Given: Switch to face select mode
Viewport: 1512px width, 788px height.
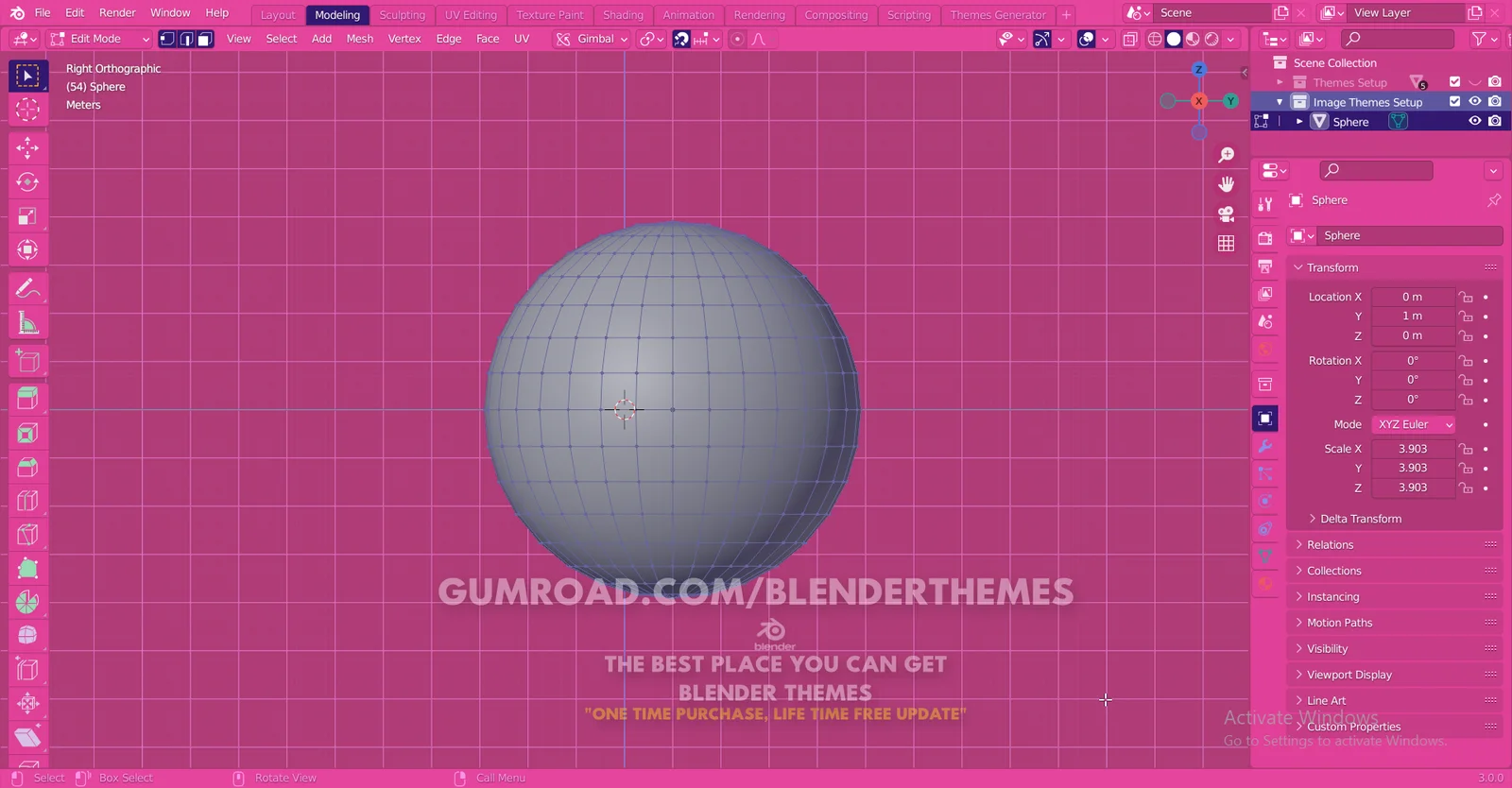Looking at the screenshot, I should pyautogui.click(x=205, y=39).
